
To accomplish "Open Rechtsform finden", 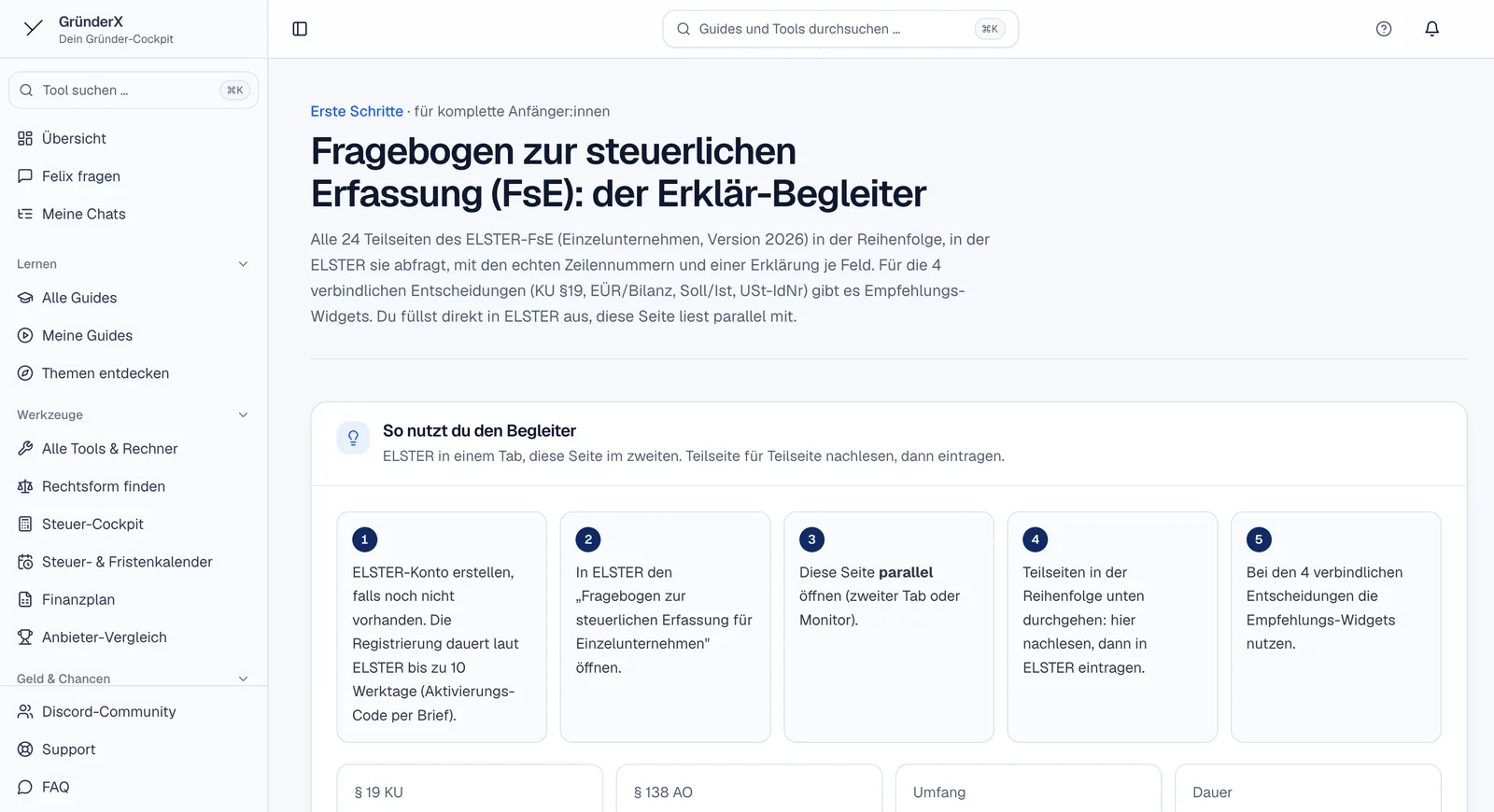I will (x=134, y=486).
